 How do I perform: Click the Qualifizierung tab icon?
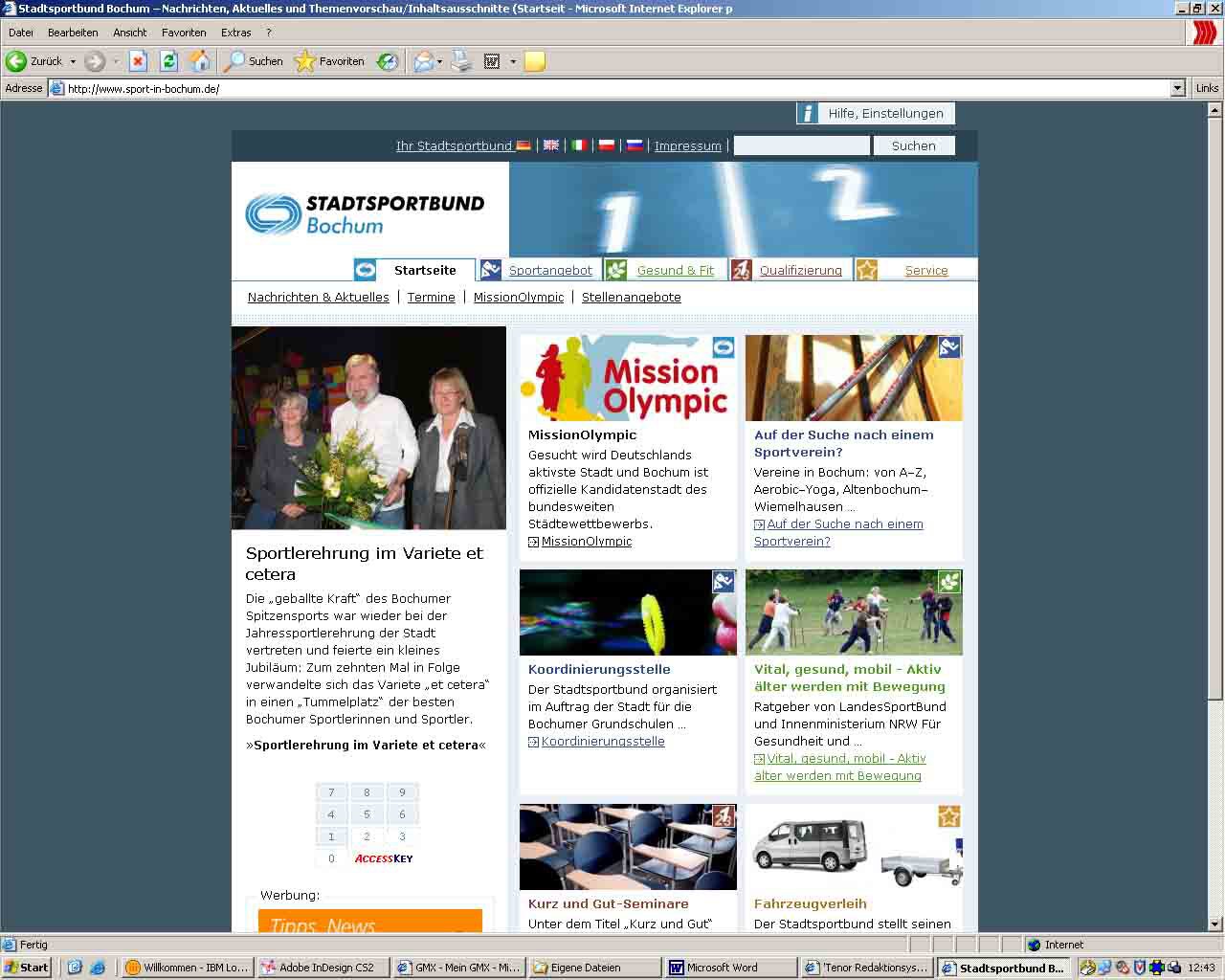pos(742,270)
